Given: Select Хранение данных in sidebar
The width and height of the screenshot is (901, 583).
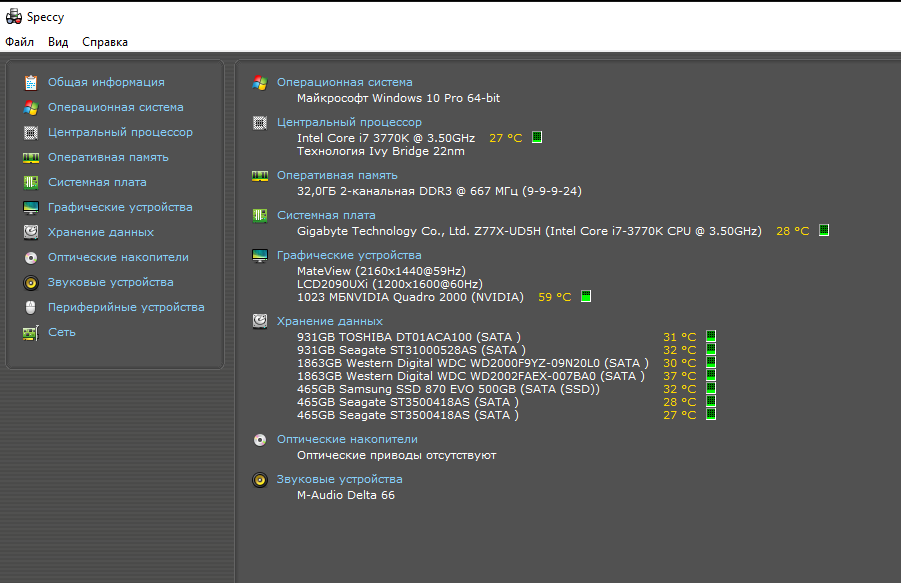Looking at the screenshot, I should 101,232.
